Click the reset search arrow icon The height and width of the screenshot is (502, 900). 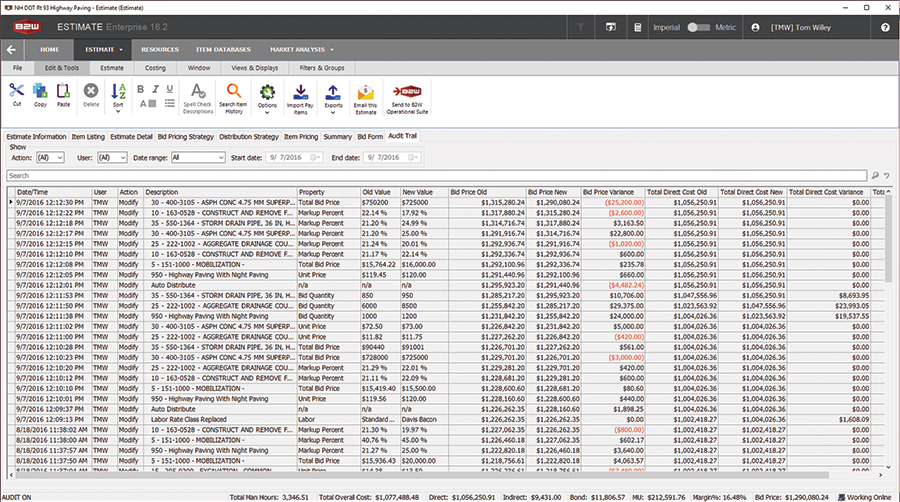(887, 176)
